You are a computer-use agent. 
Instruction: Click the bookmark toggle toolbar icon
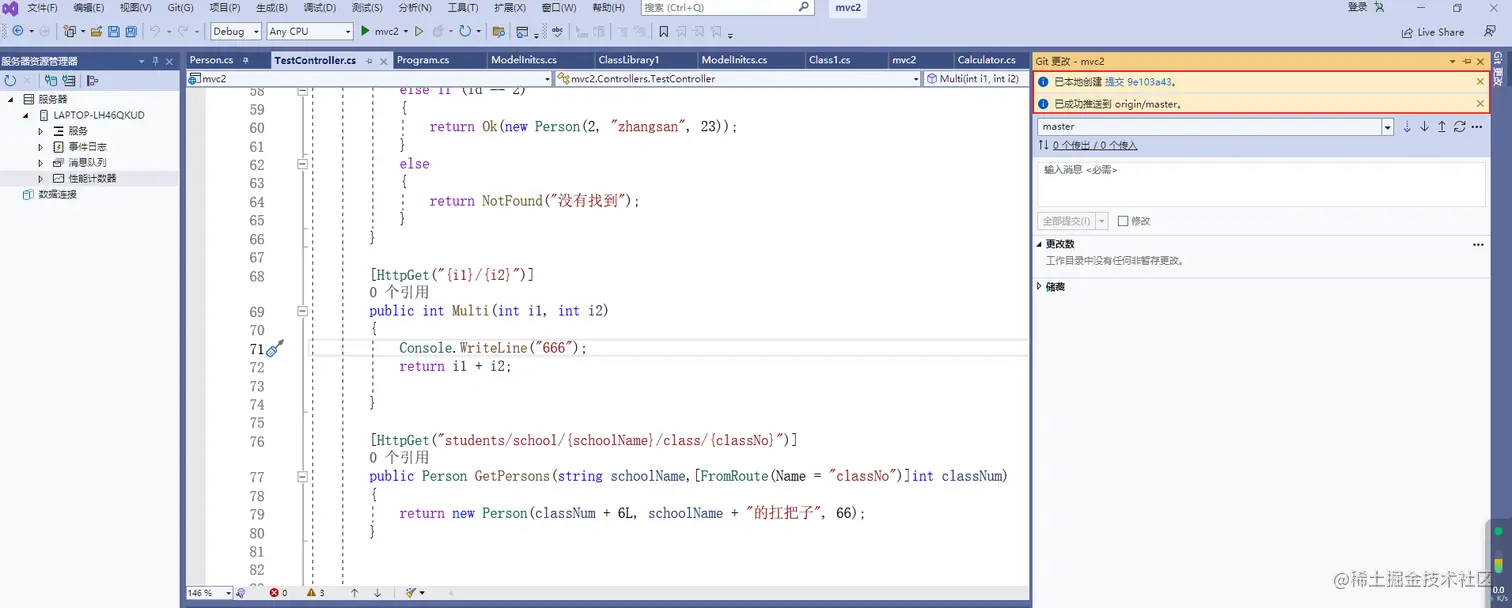(663, 31)
